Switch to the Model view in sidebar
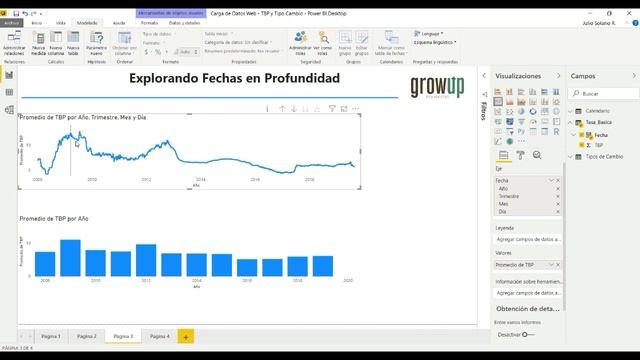The width and height of the screenshot is (640, 360). [9, 110]
